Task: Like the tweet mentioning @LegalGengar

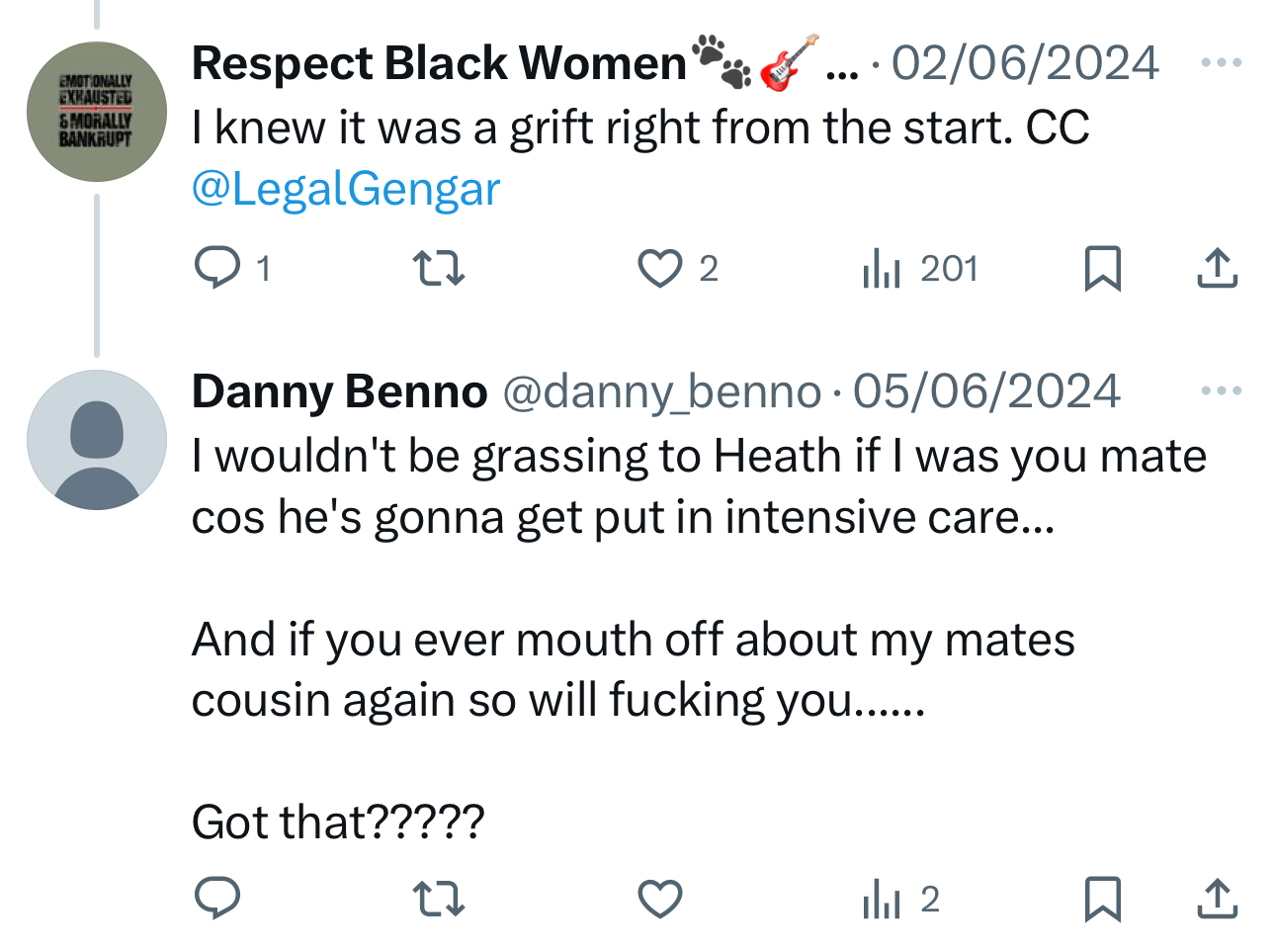Action: click(659, 268)
